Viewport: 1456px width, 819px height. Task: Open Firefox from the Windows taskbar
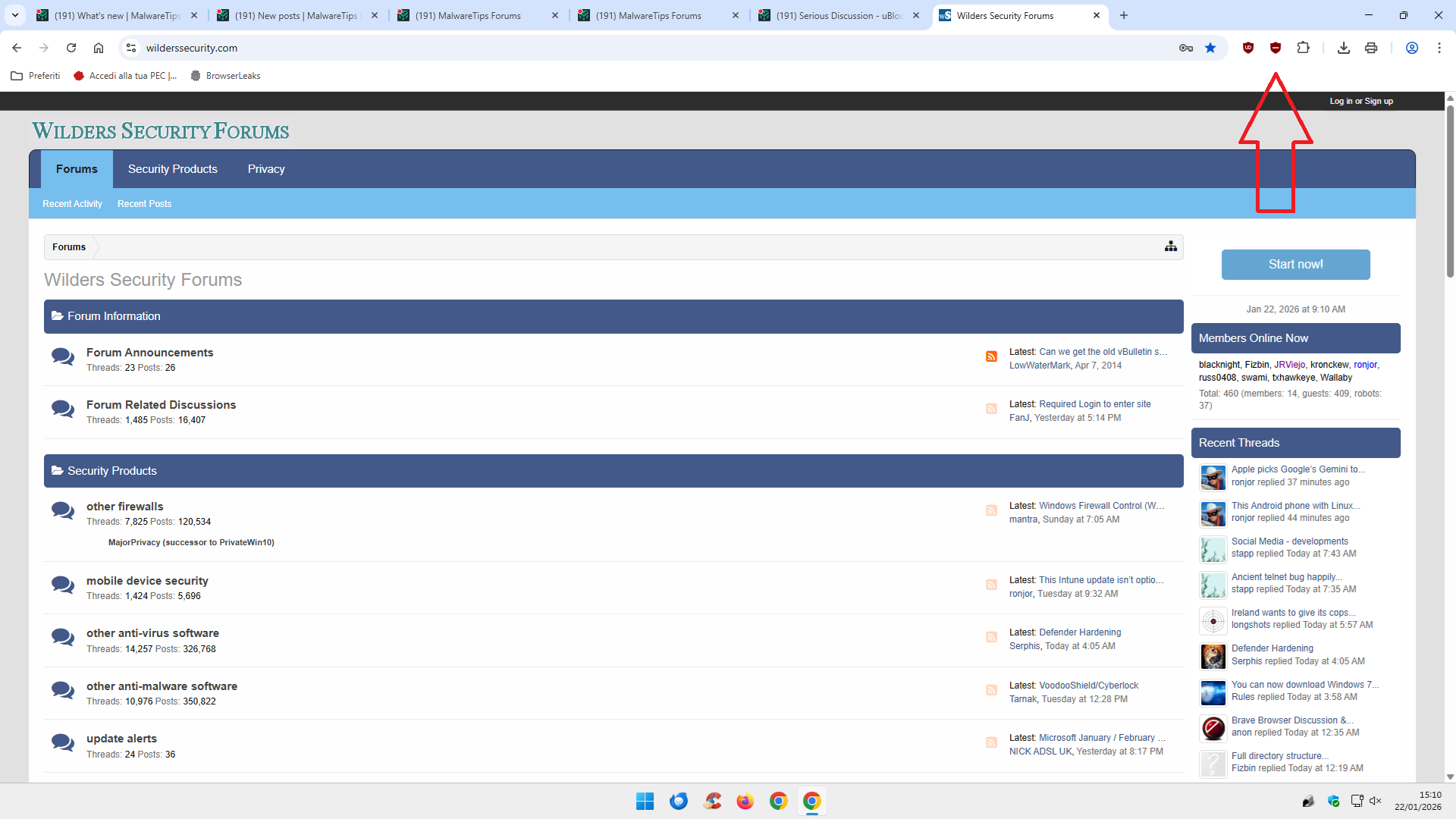pyautogui.click(x=745, y=801)
